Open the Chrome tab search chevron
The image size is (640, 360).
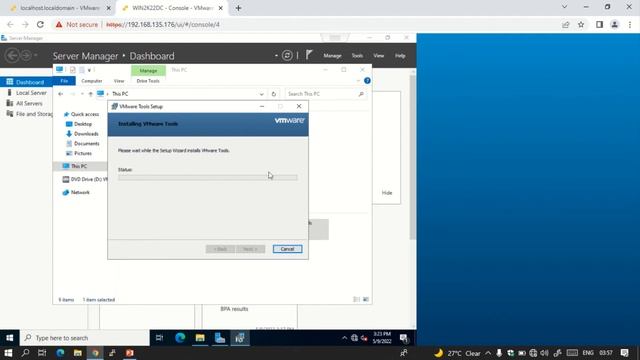564,7
